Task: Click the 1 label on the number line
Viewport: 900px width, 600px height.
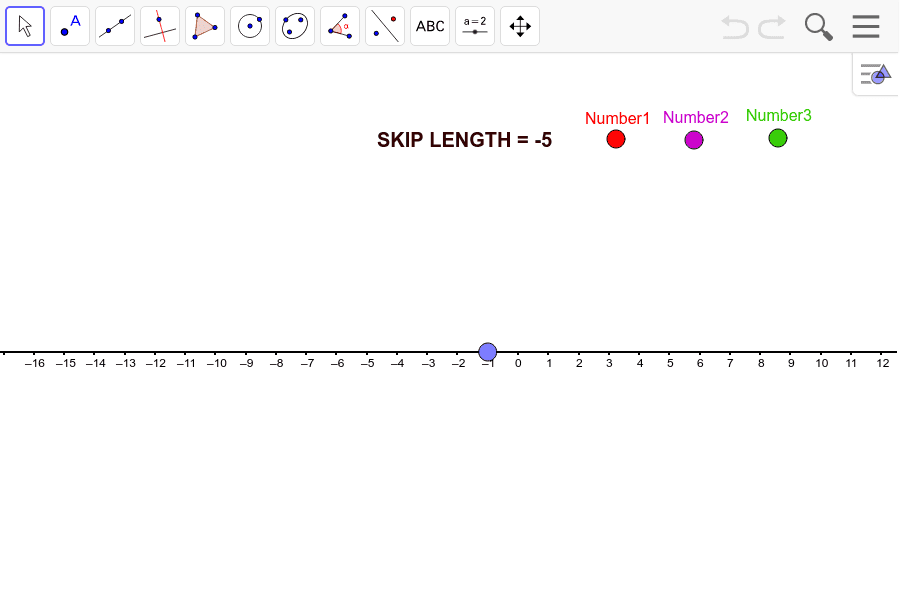Action: coord(549,363)
